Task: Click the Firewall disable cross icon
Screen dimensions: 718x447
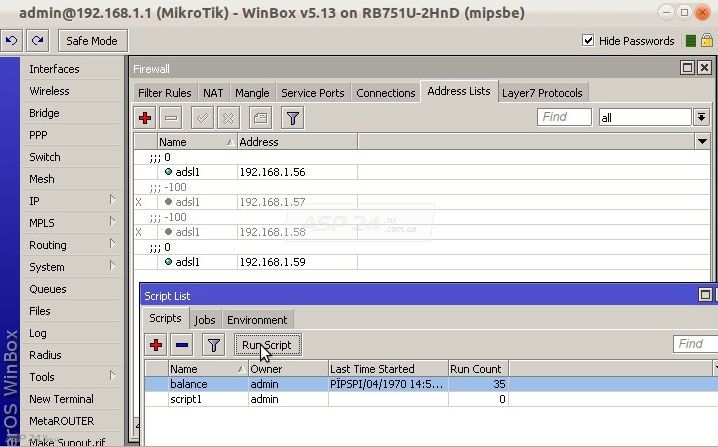Action: click(x=228, y=118)
